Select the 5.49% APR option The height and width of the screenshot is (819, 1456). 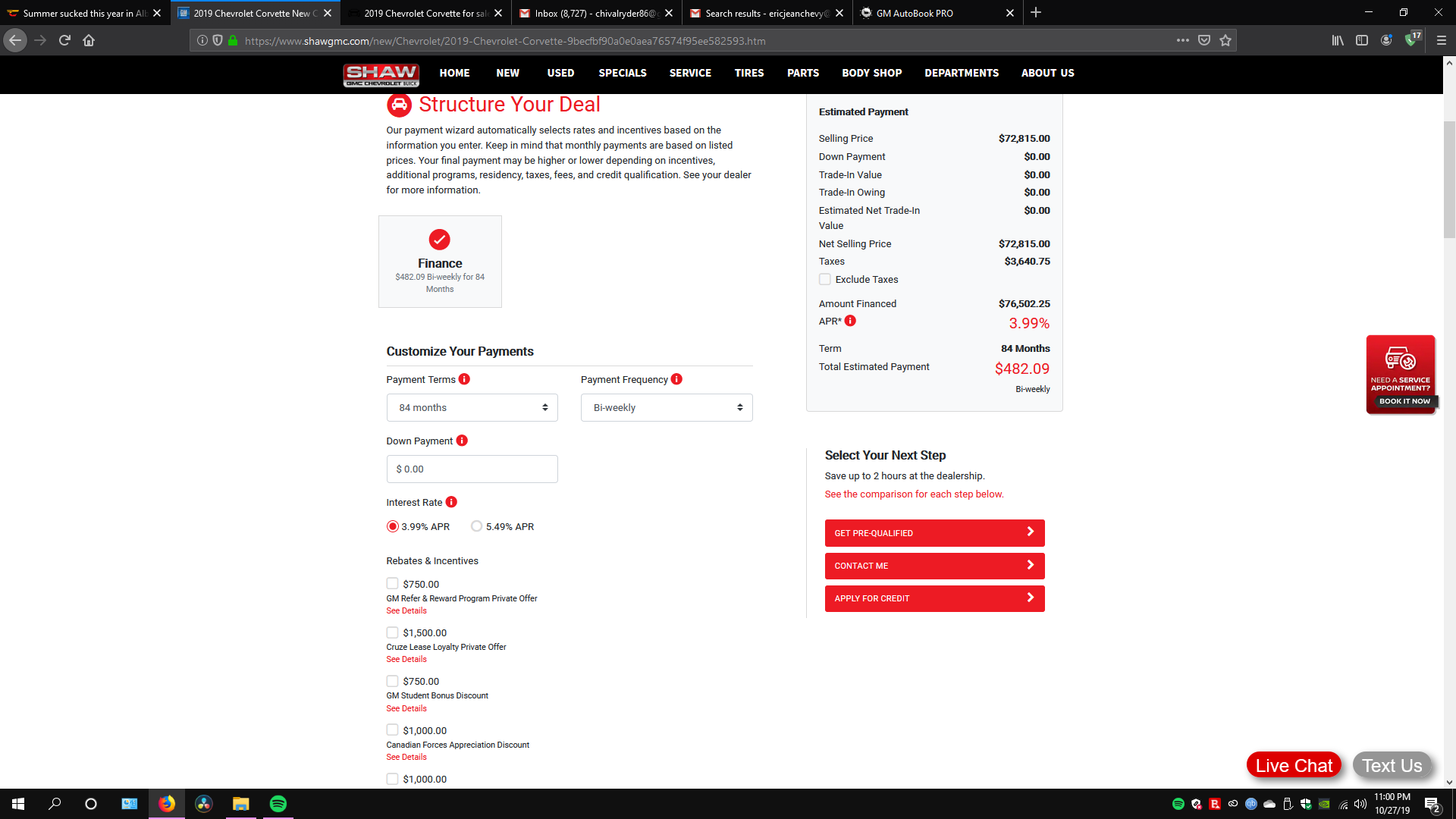click(x=476, y=526)
